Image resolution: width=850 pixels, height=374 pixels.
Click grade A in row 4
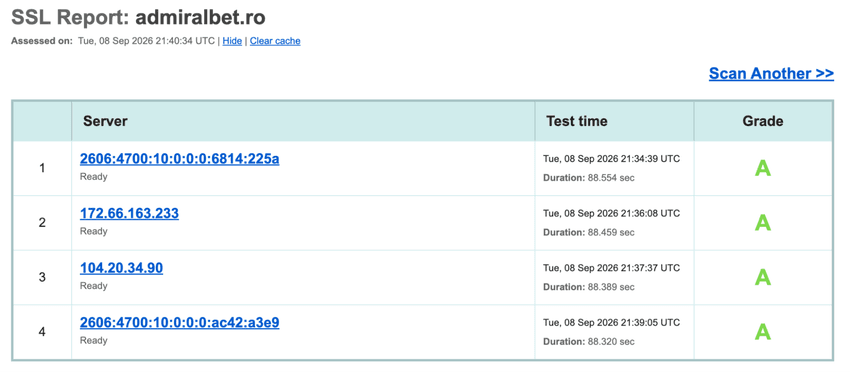[763, 332]
